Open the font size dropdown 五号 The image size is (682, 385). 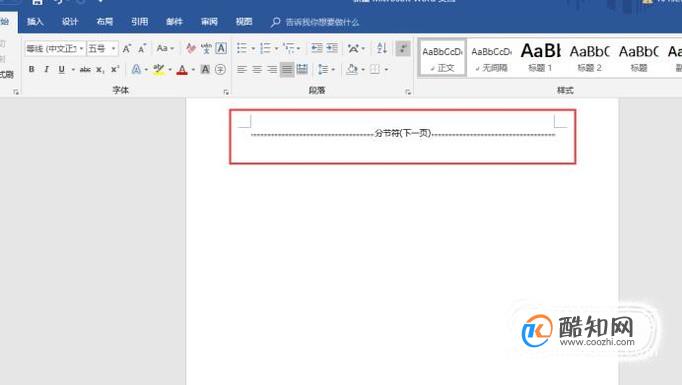[113, 48]
